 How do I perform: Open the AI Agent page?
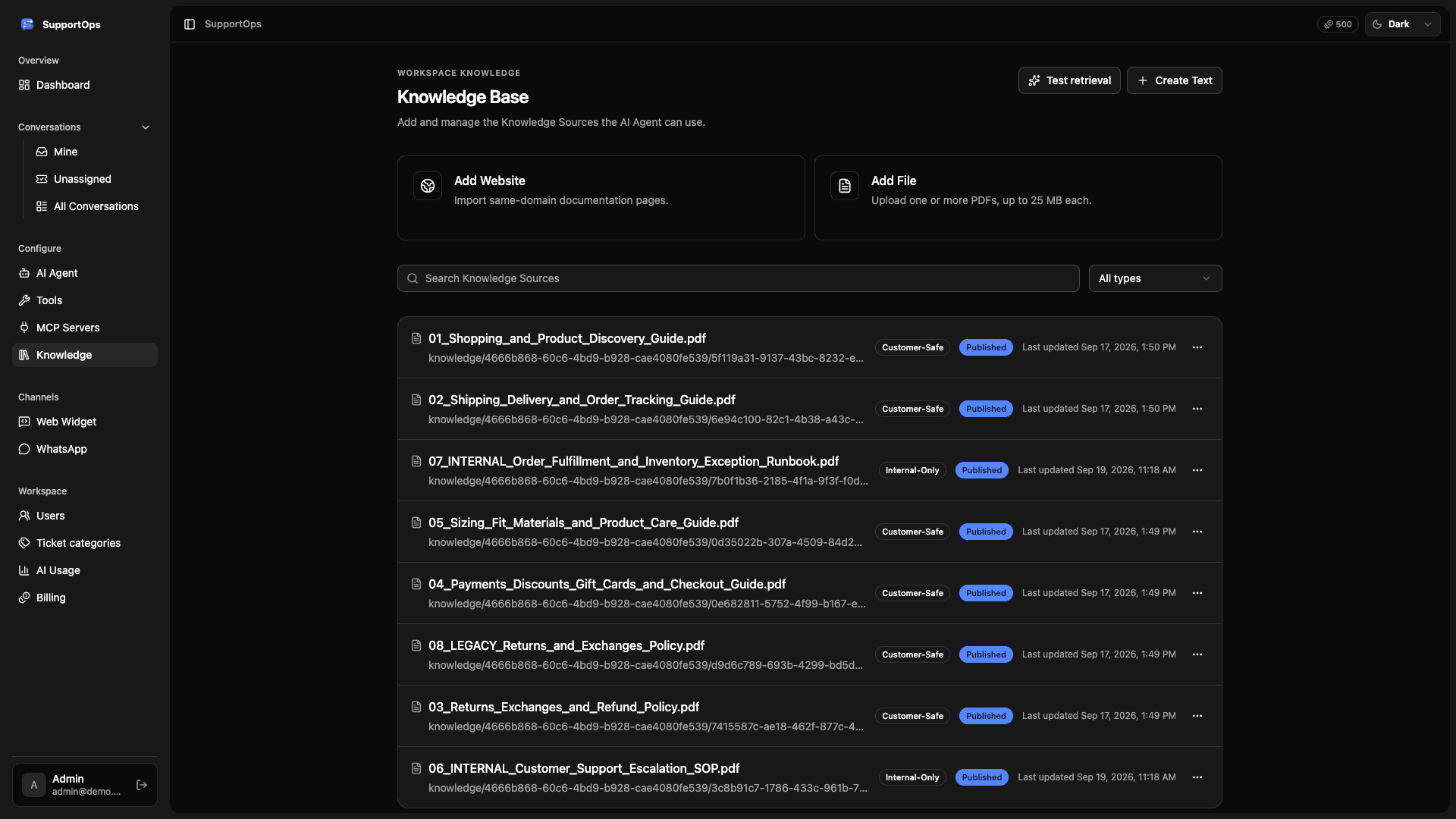tap(85, 273)
